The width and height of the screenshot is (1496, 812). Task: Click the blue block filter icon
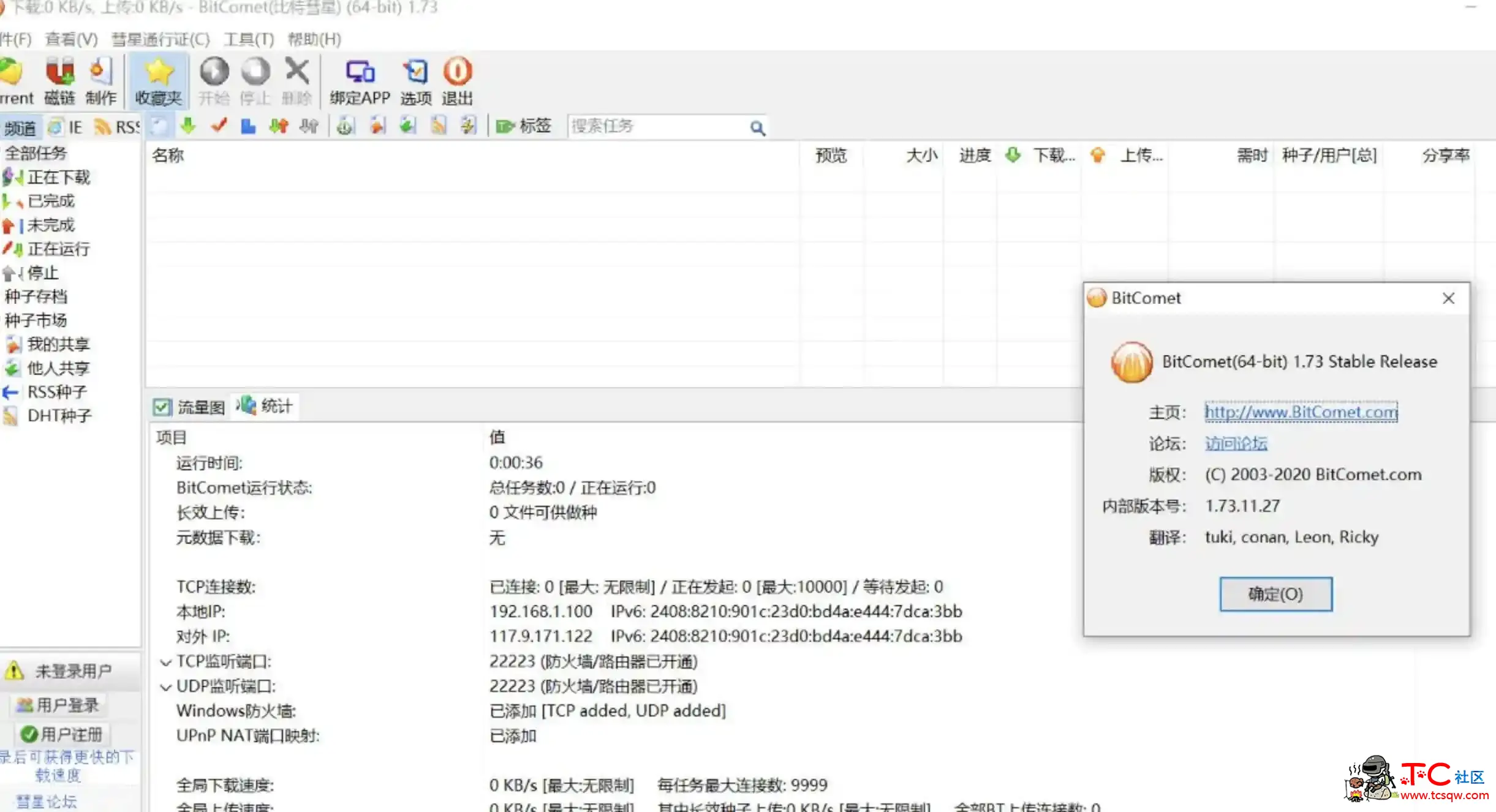point(248,126)
